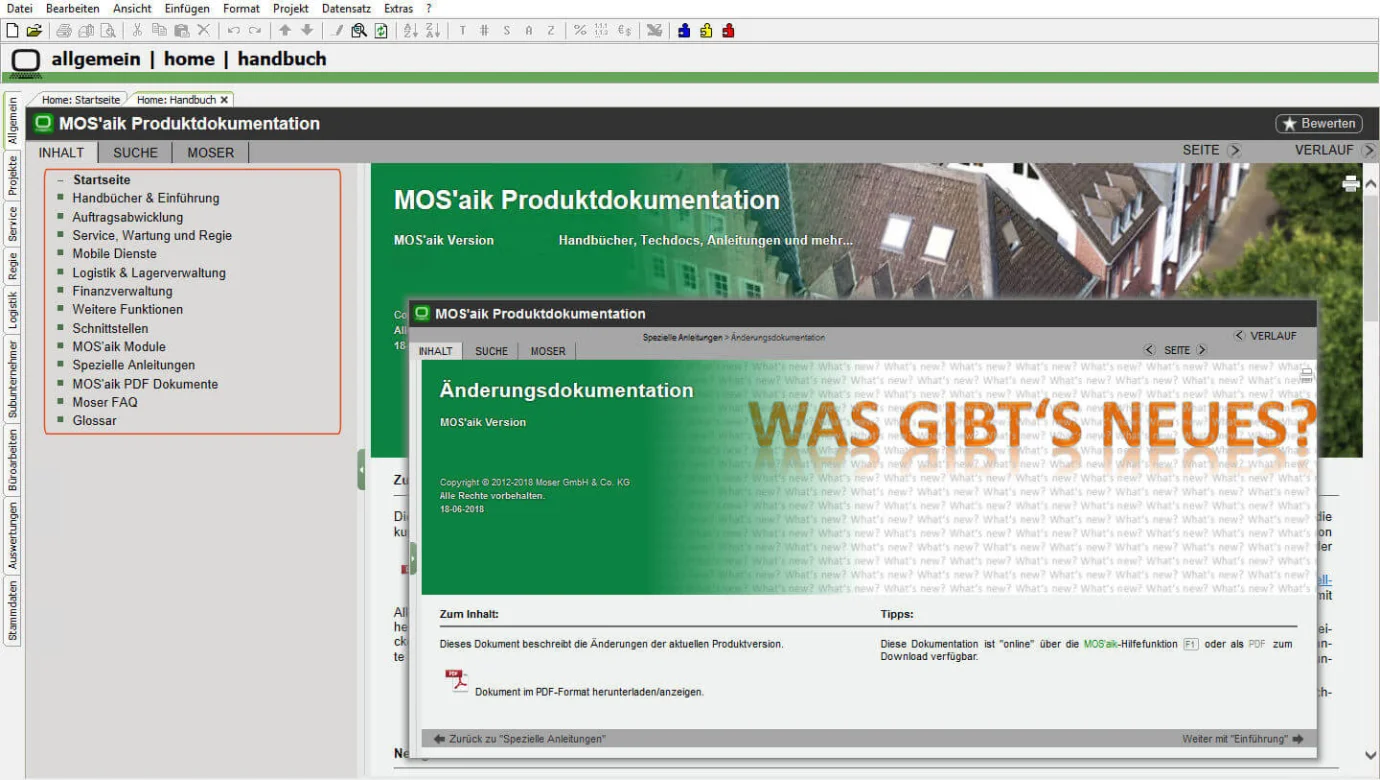Follow 'Weiter mit Einführung' link

tap(1242, 739)
